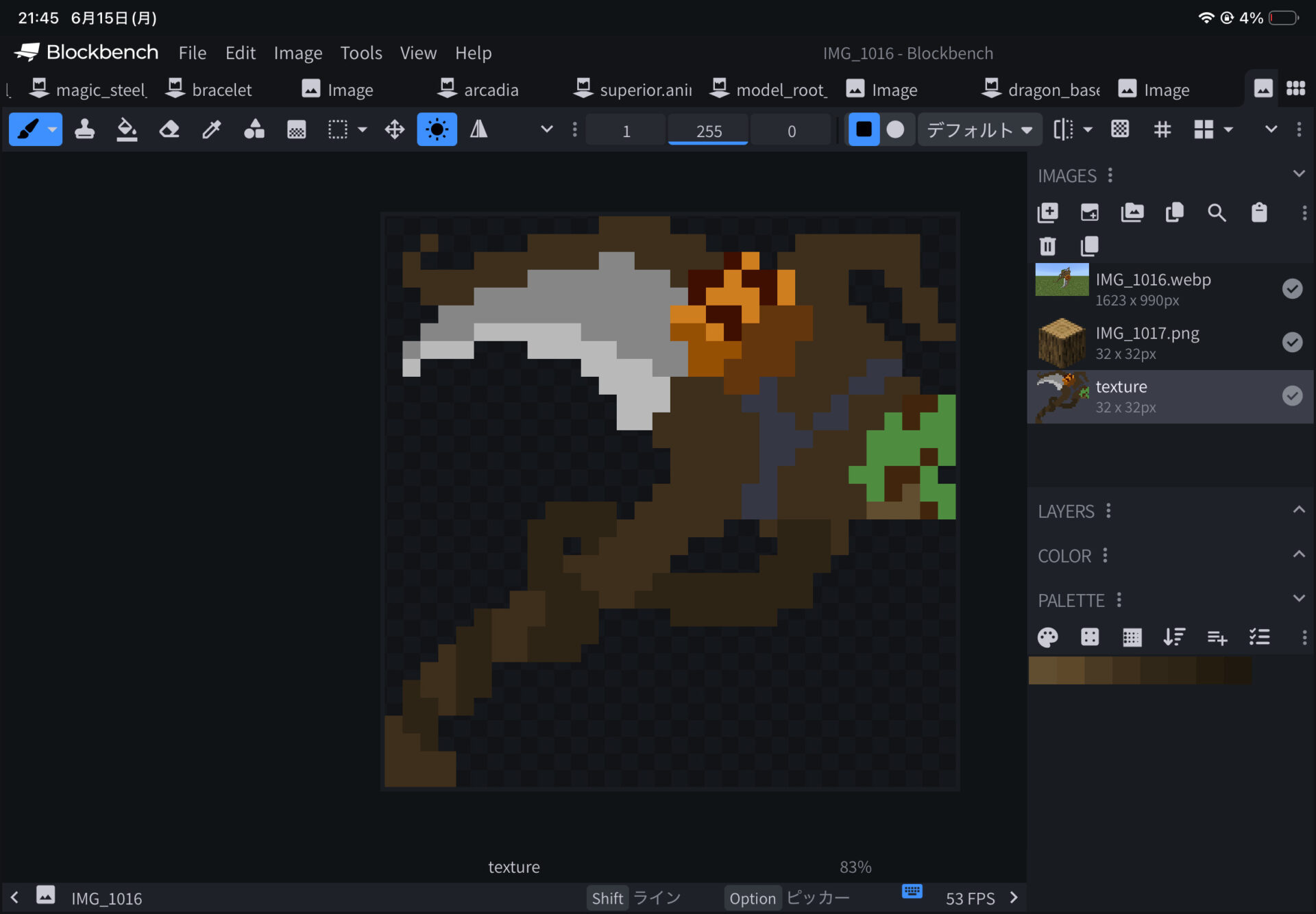1316x914 pixels.
Task: Open selection tool mode dropdown arrow
Action: point(363,129)
